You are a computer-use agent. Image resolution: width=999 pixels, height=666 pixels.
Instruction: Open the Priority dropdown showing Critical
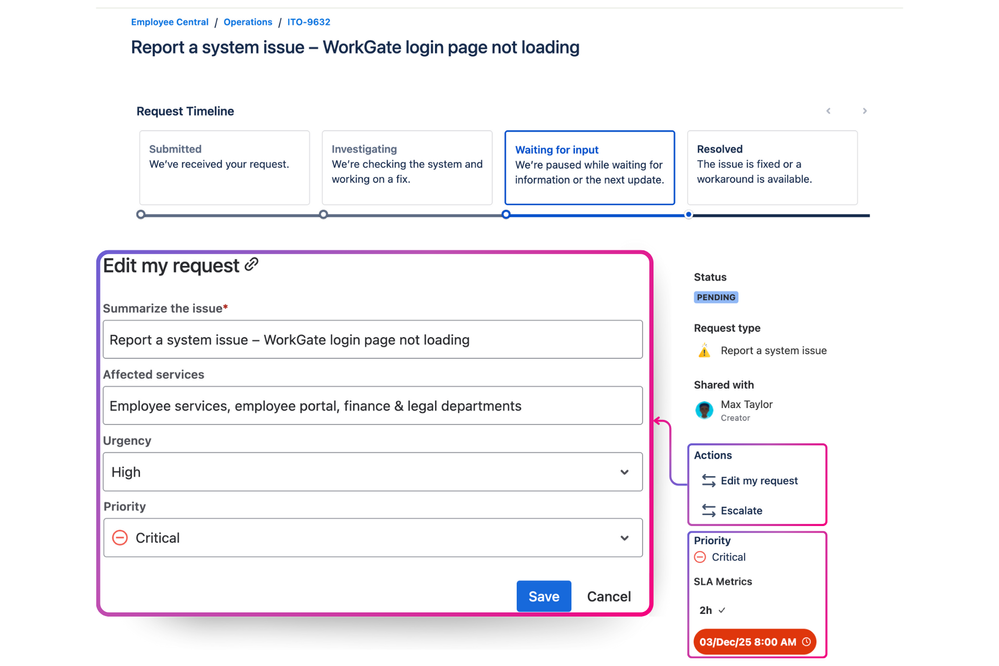(372, 537)
